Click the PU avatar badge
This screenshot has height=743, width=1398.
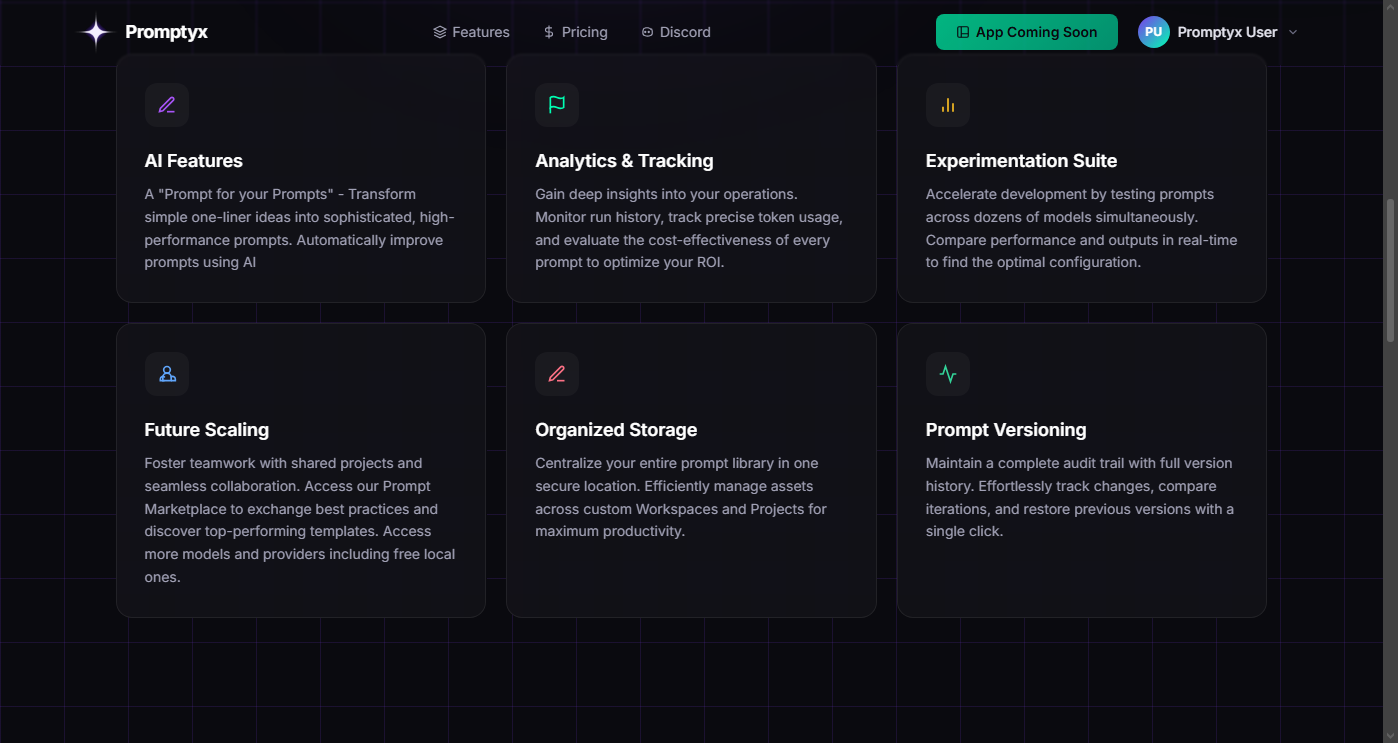[x=1153, y=31]
